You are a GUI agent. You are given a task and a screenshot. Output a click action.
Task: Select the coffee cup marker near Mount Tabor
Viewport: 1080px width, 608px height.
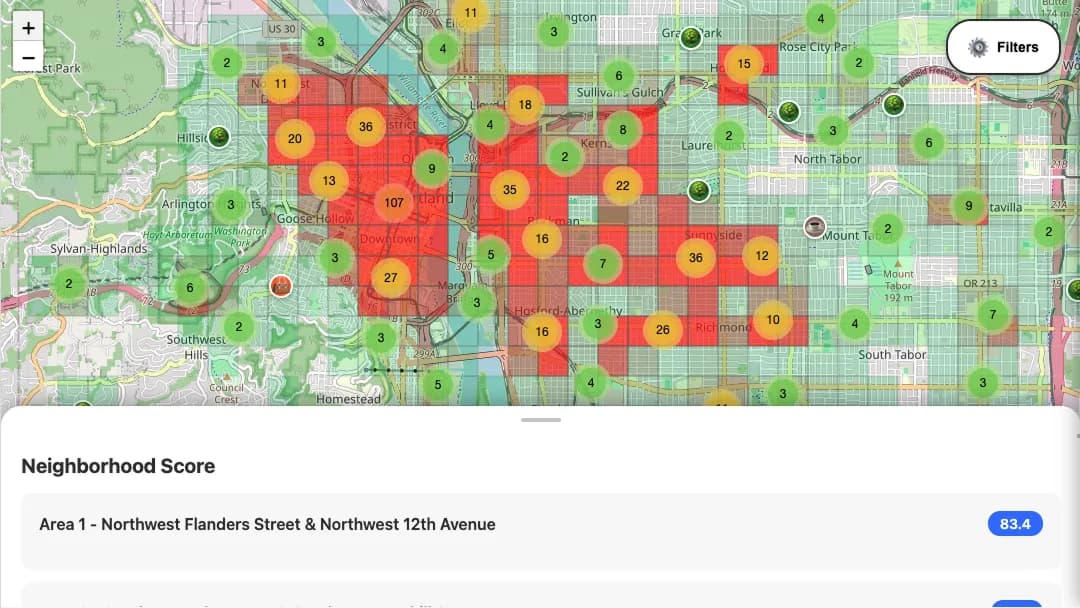coord(815,228)
